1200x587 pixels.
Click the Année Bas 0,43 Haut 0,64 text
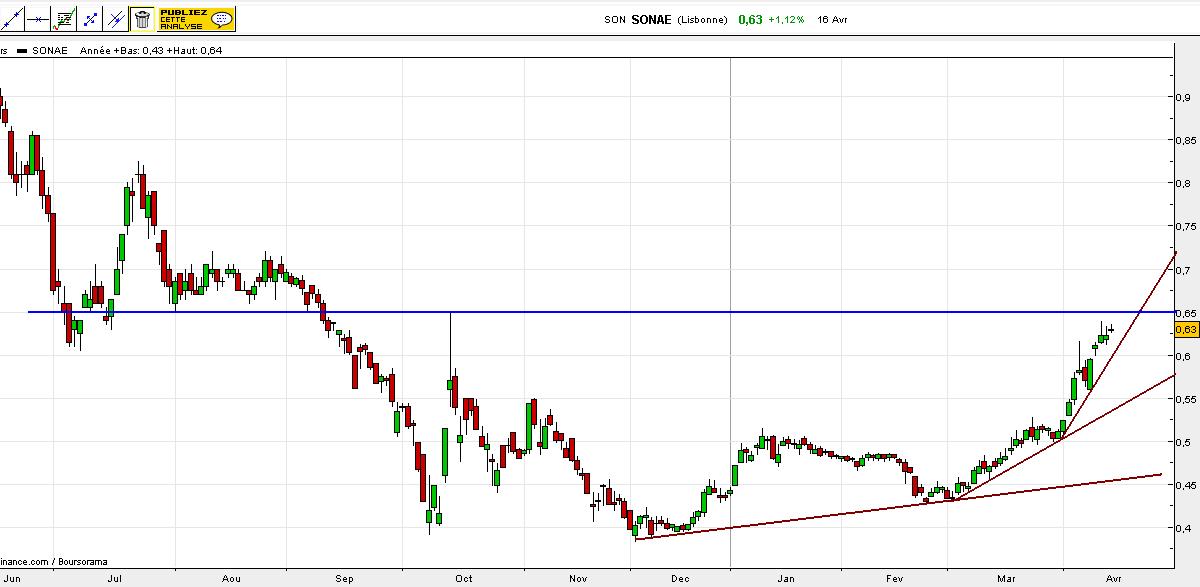151,50
